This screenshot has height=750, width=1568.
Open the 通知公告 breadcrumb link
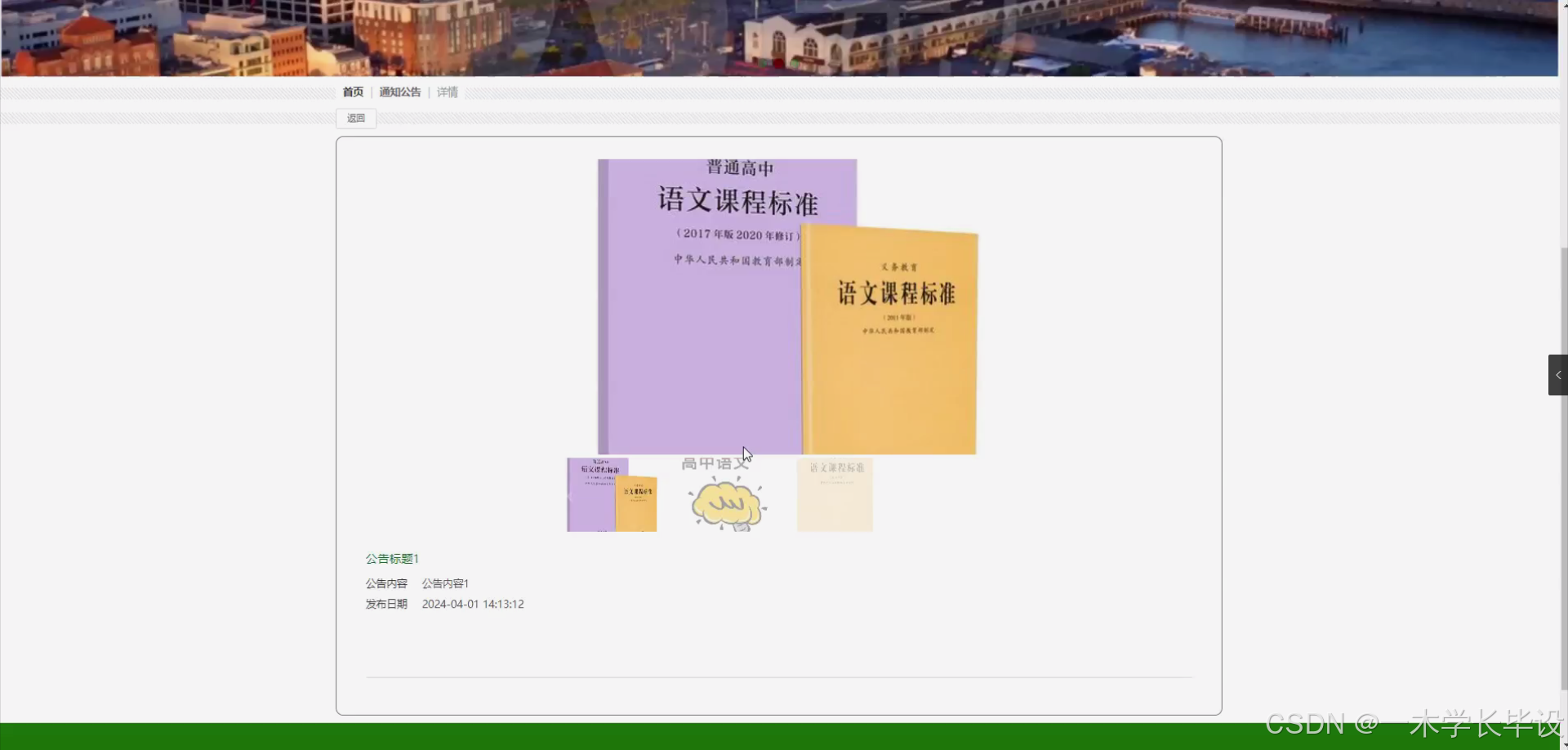399,92
